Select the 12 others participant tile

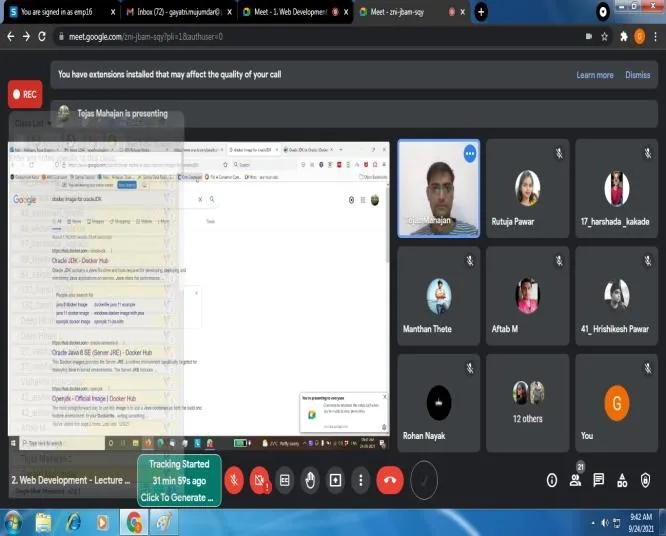click(528, 403)
